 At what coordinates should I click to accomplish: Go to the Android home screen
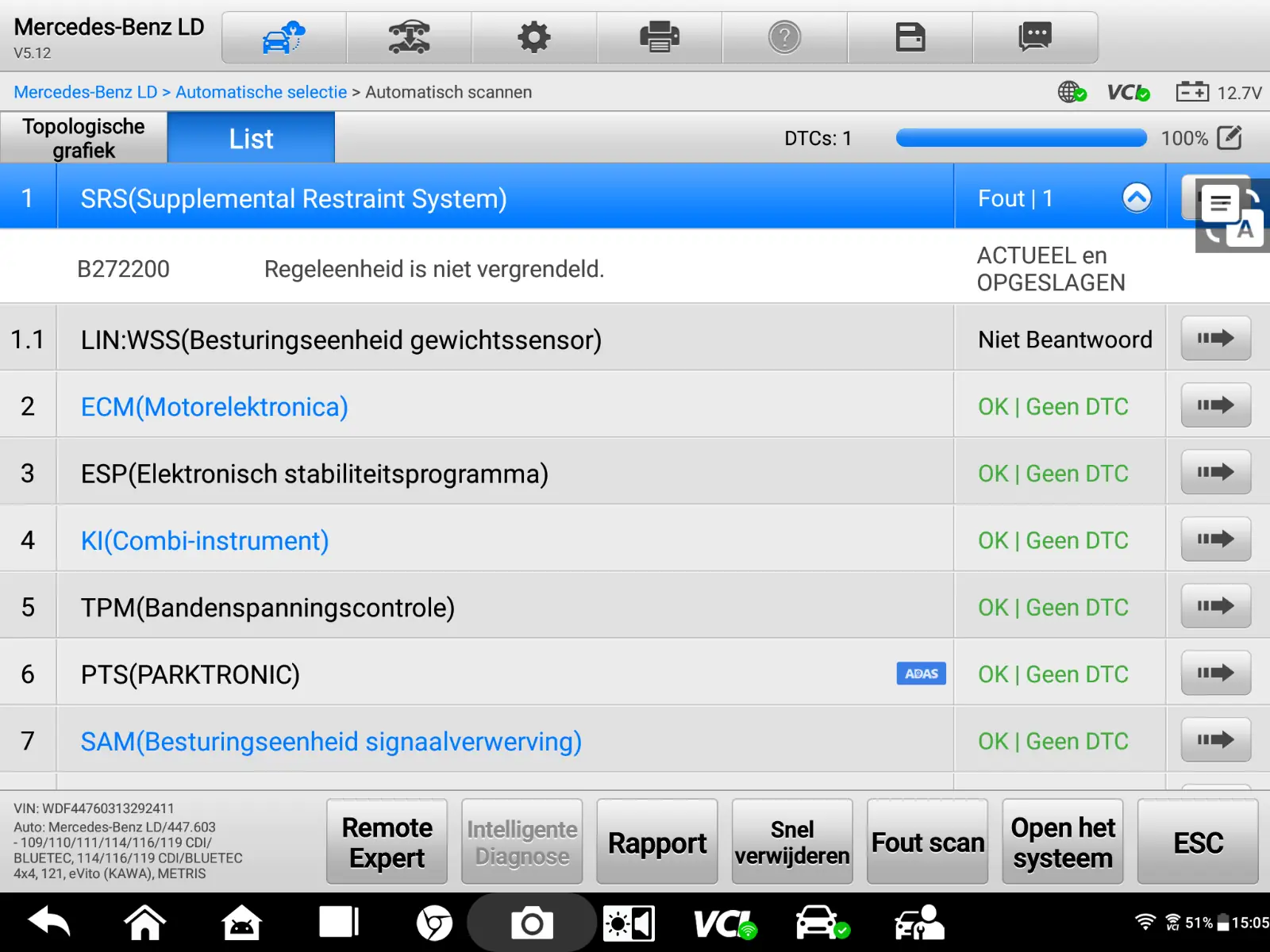point(145,923)
